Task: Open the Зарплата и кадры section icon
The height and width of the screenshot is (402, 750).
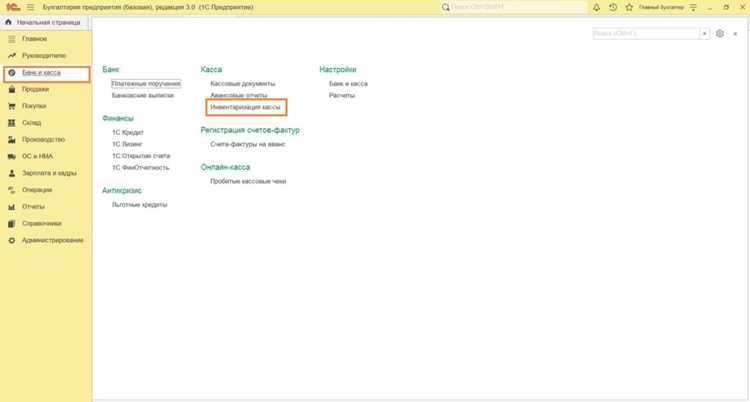Action: (x=12, y=173)
